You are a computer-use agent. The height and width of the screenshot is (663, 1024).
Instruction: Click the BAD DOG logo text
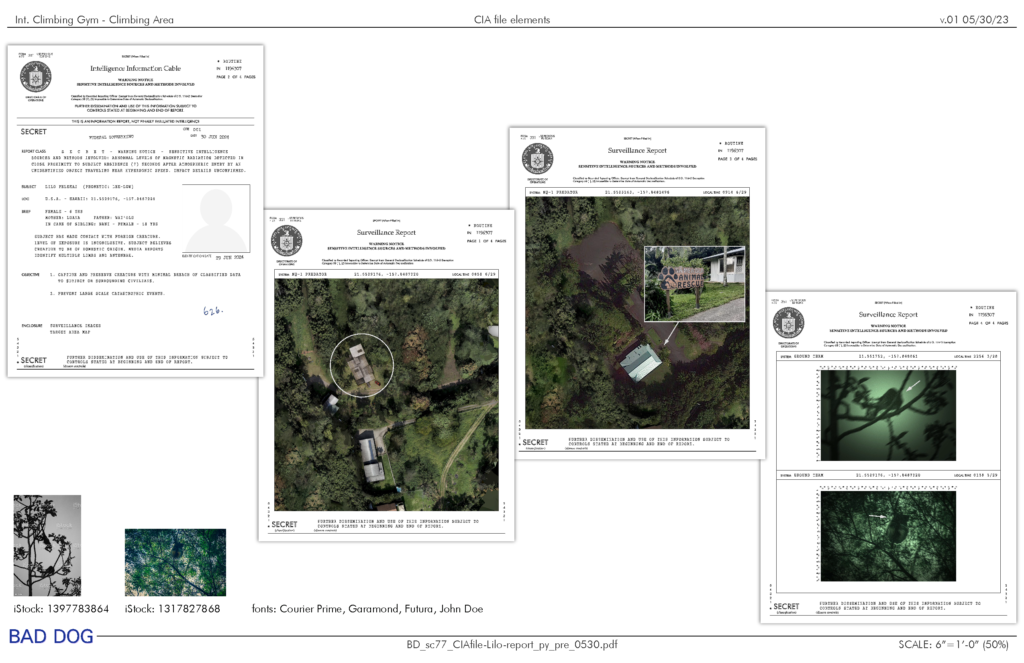(x=51, y=636)
